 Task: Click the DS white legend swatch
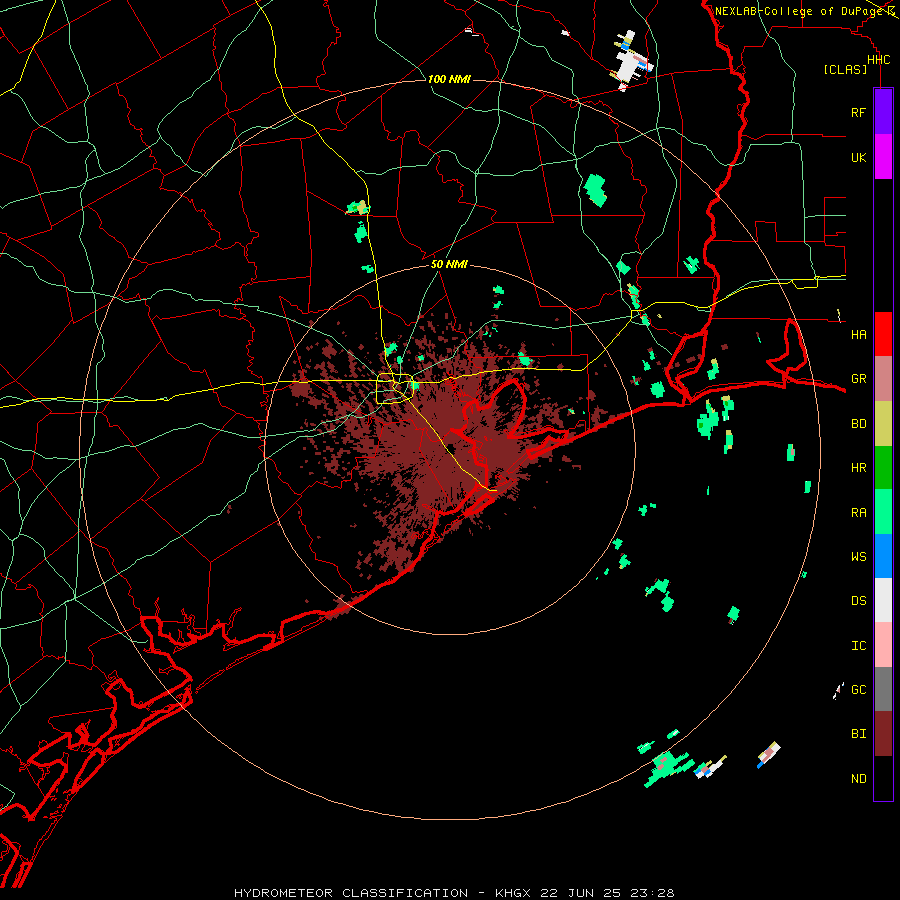[x=883, y=600]
